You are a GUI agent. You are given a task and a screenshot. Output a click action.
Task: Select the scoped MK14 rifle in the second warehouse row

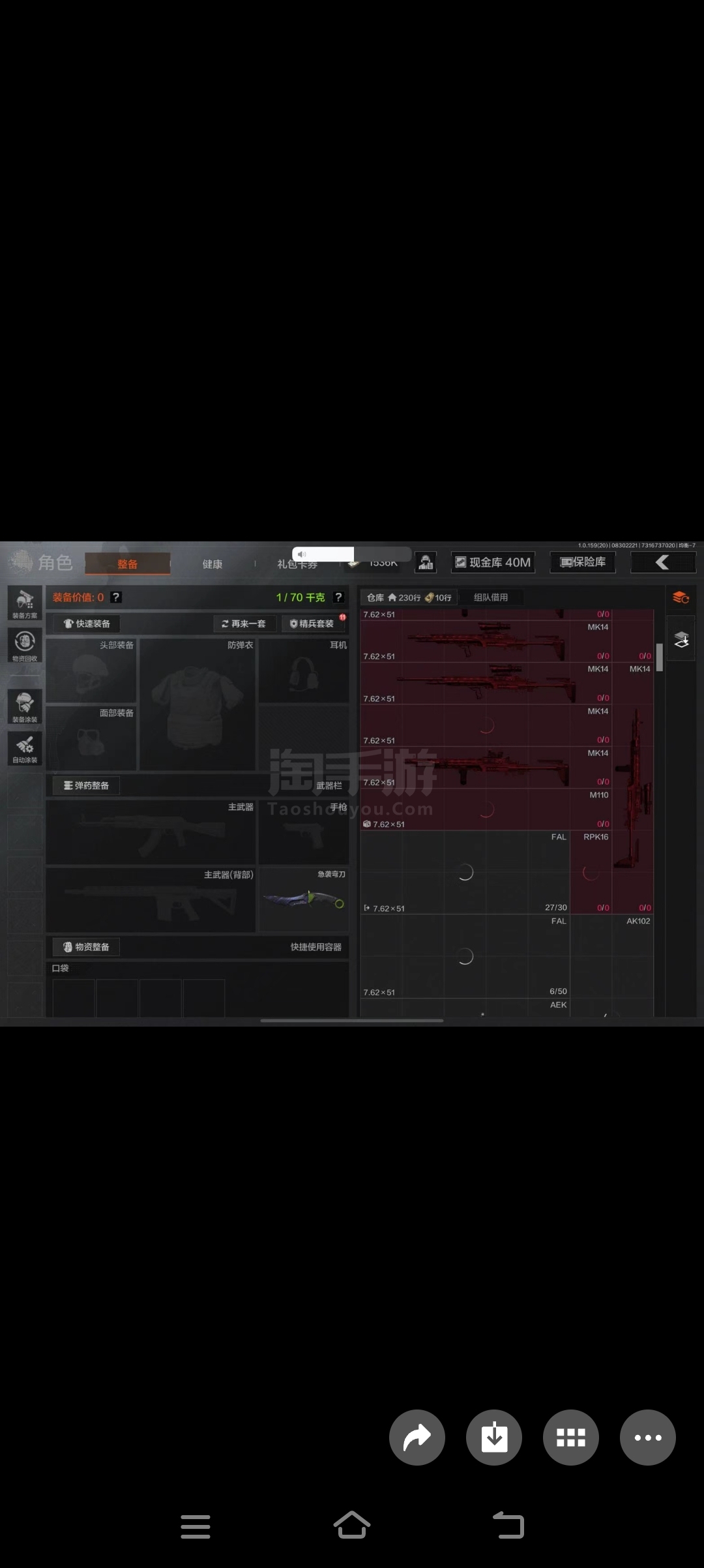pyautogui.click(x=486, y=684)
